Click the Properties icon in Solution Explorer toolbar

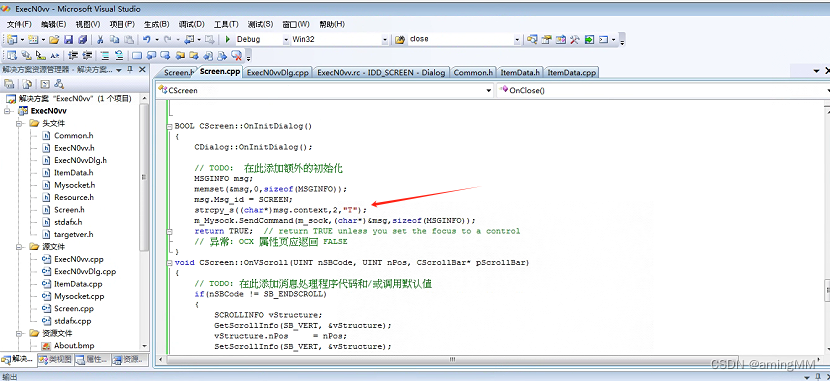point(9,84)
